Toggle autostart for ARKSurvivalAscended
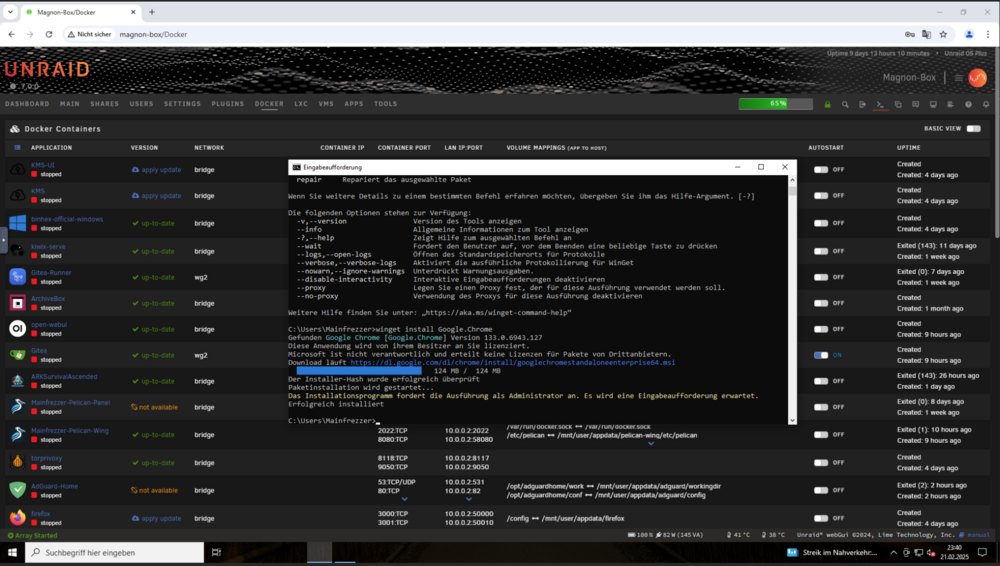Viewport: 1000px width, 566px height. (x=821, y=381)
